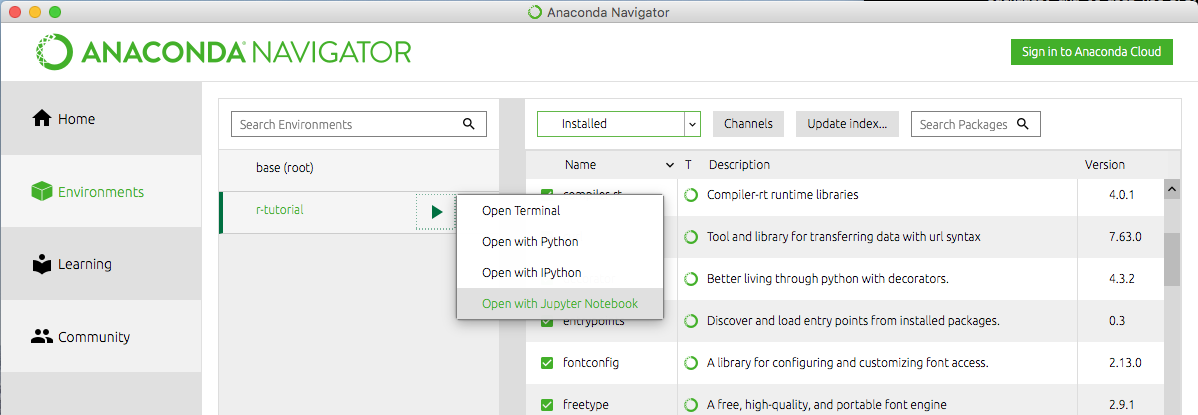Click the Learning reader icon
The image size is (1198, 415).
click(x=41, y=264)
